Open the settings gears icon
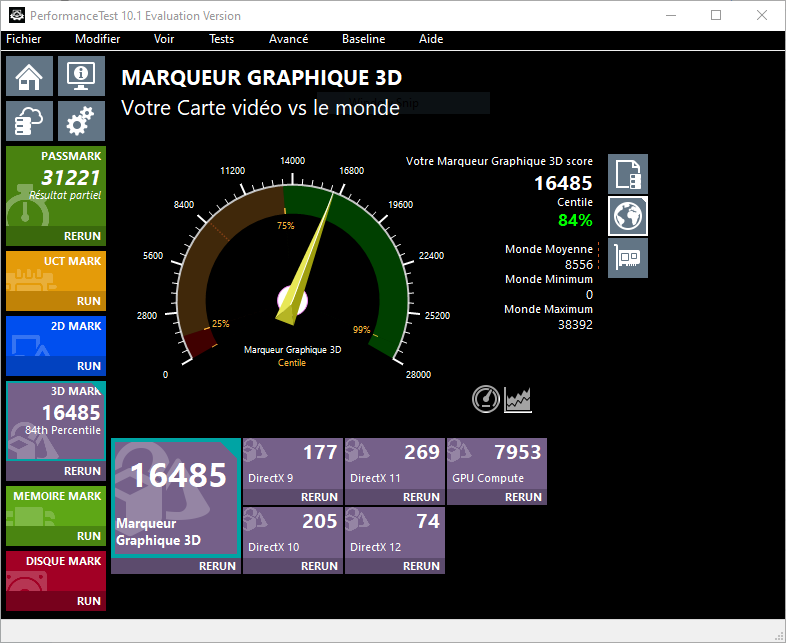 tap(81, 121)
